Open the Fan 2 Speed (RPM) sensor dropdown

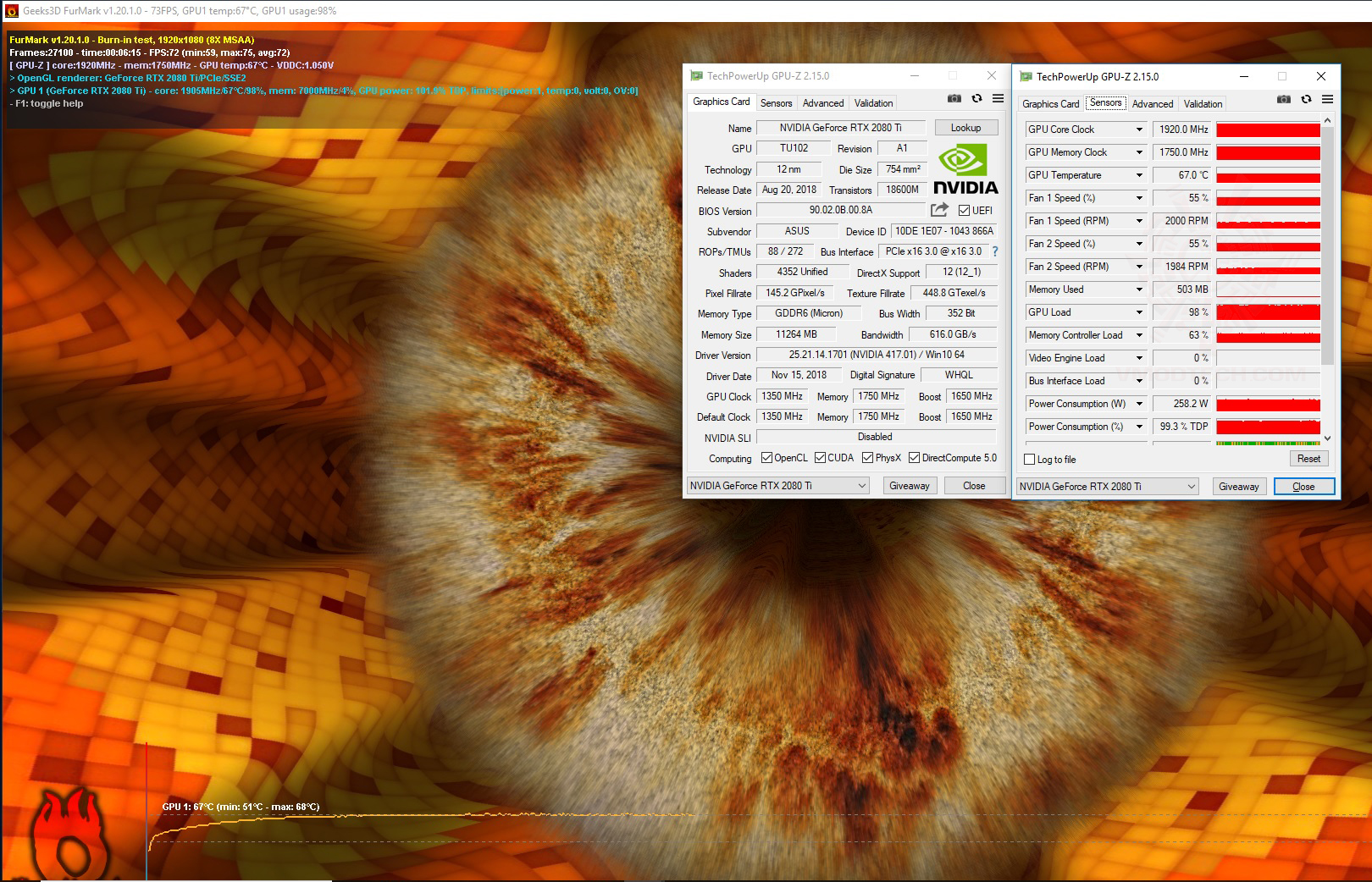click(x=1139, y=267)
